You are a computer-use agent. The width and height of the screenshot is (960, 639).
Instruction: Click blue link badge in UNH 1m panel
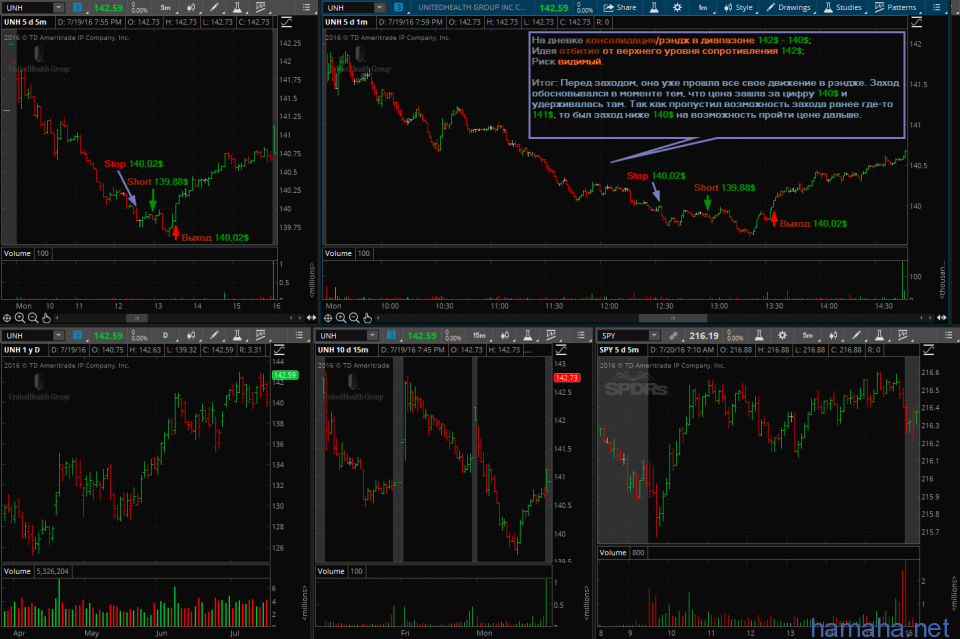click(x=399, y=7)
